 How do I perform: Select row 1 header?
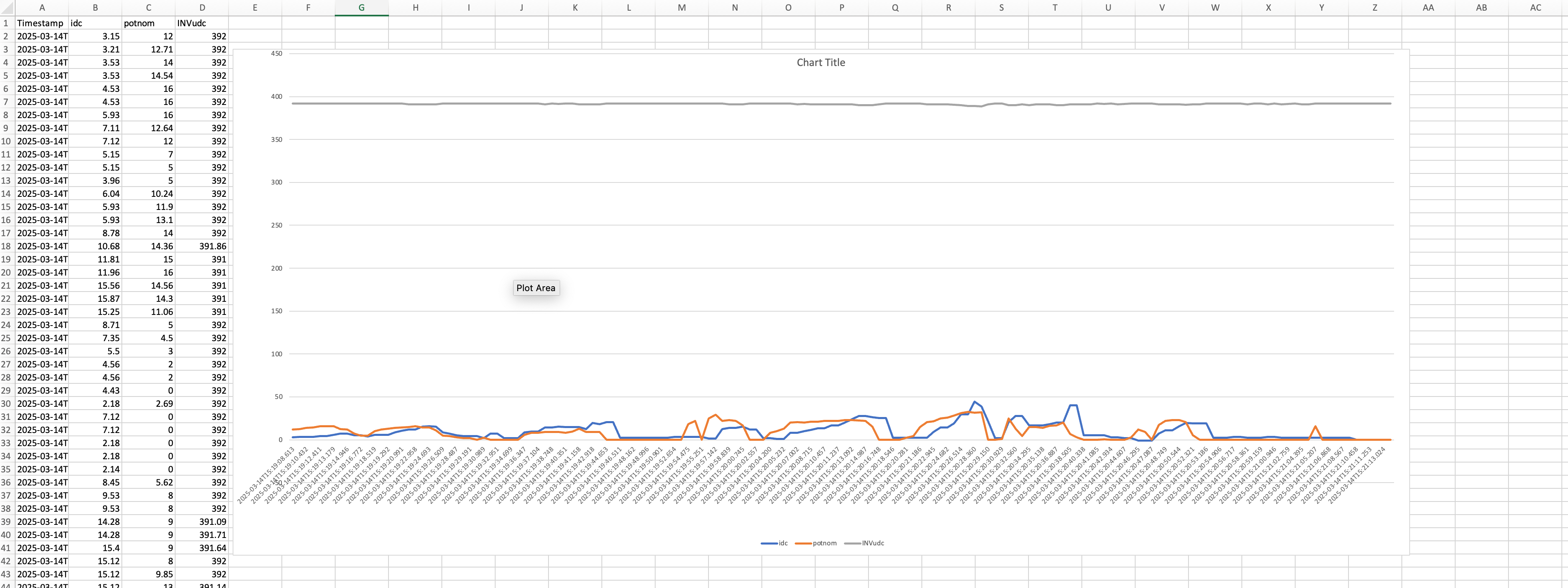pyautogui.click(x=6, y=23)
